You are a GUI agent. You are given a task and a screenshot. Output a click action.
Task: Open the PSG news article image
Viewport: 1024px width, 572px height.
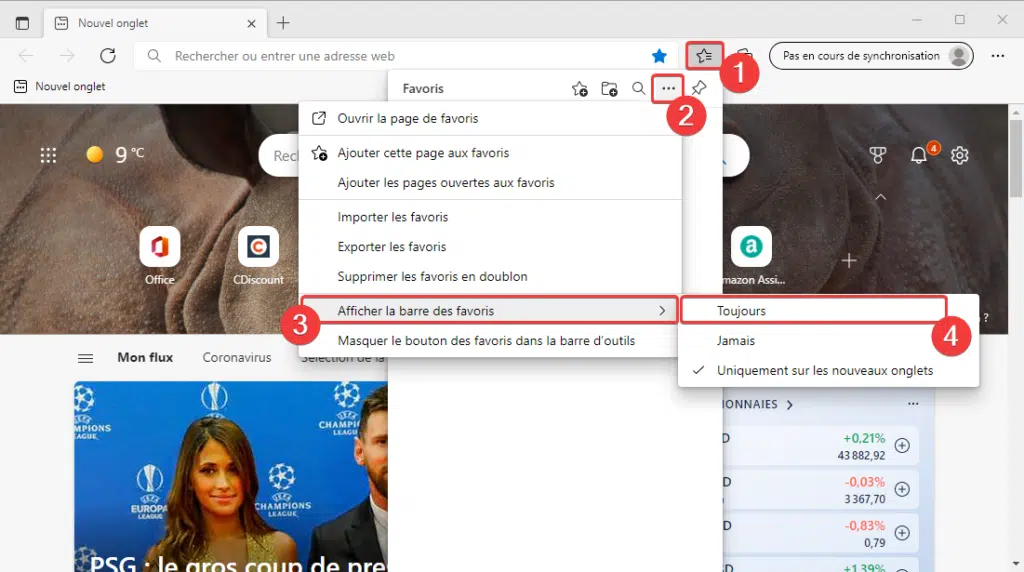pyautogui.click(x=231, y=477)
